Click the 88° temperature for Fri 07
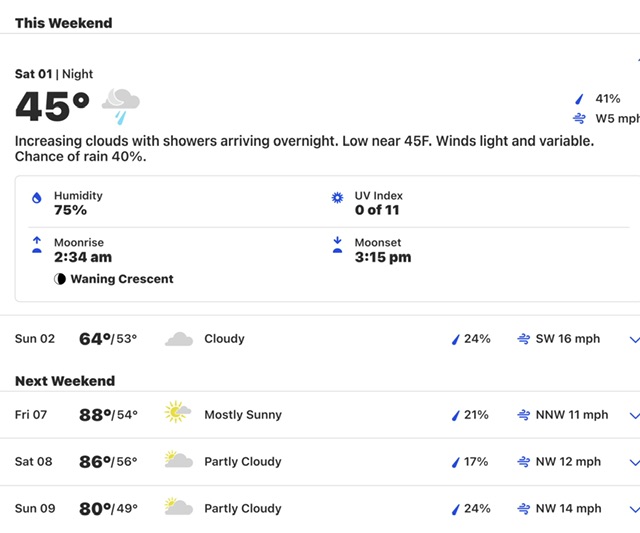 click(x=95, y=415)
